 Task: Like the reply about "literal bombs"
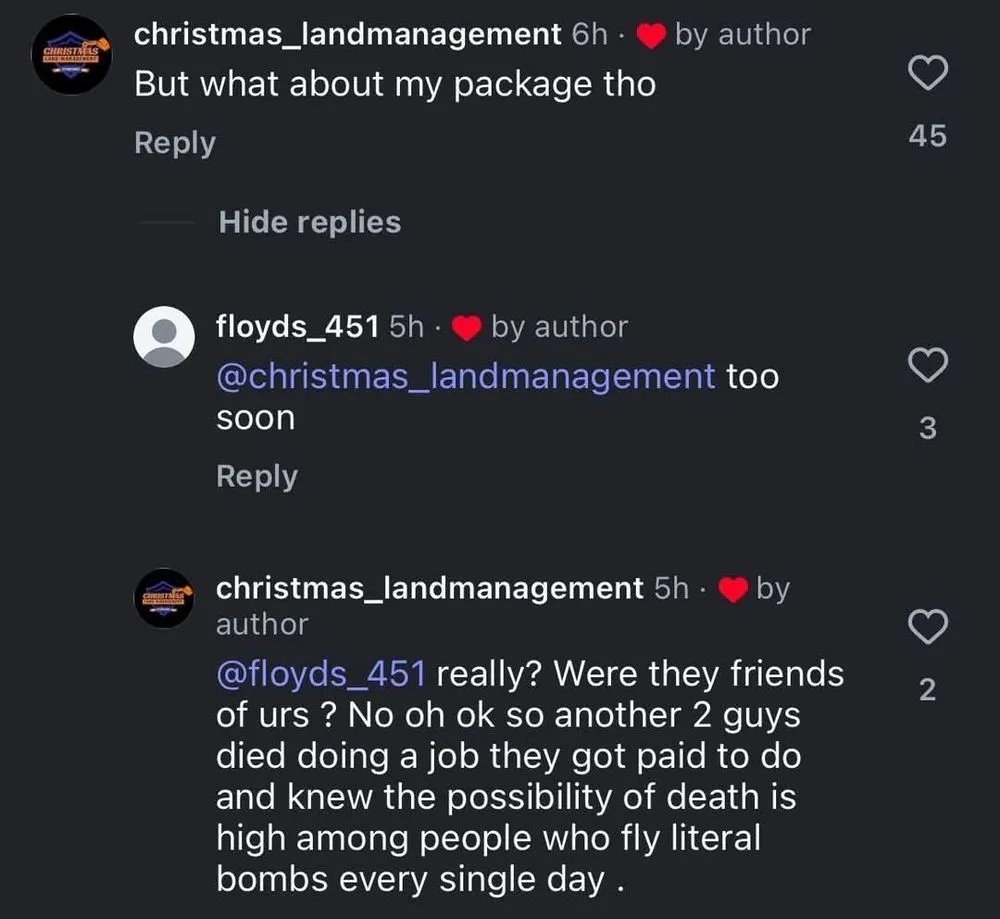[x=927, y=628]
